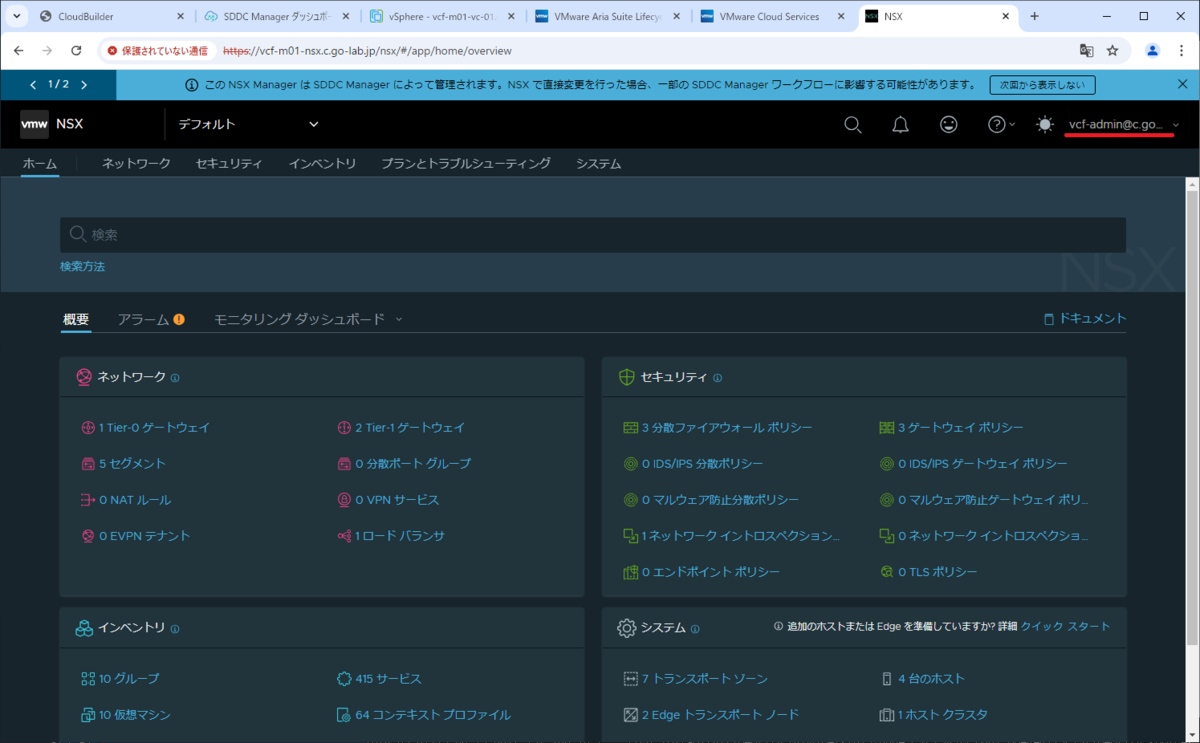Reload the page with refresh icon
The width and height of the screenshot is (1200, 743).
click(76, 50)
